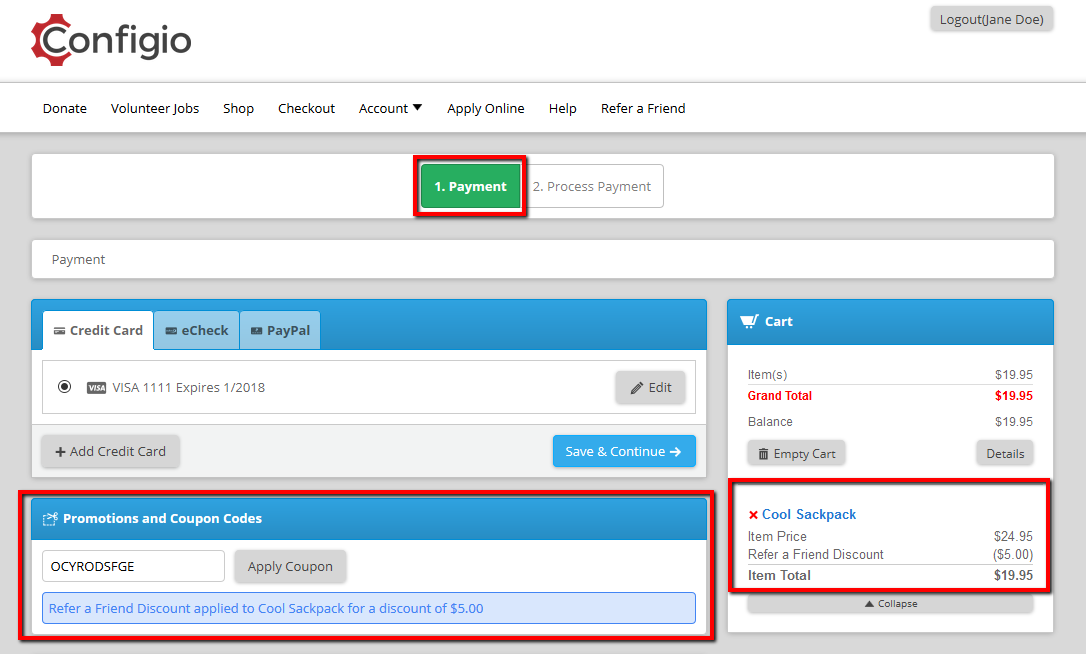The width and height of the screenshot is (1086, 654).
Task: Click the VISA card logo icon
Action: click(96, 388)
